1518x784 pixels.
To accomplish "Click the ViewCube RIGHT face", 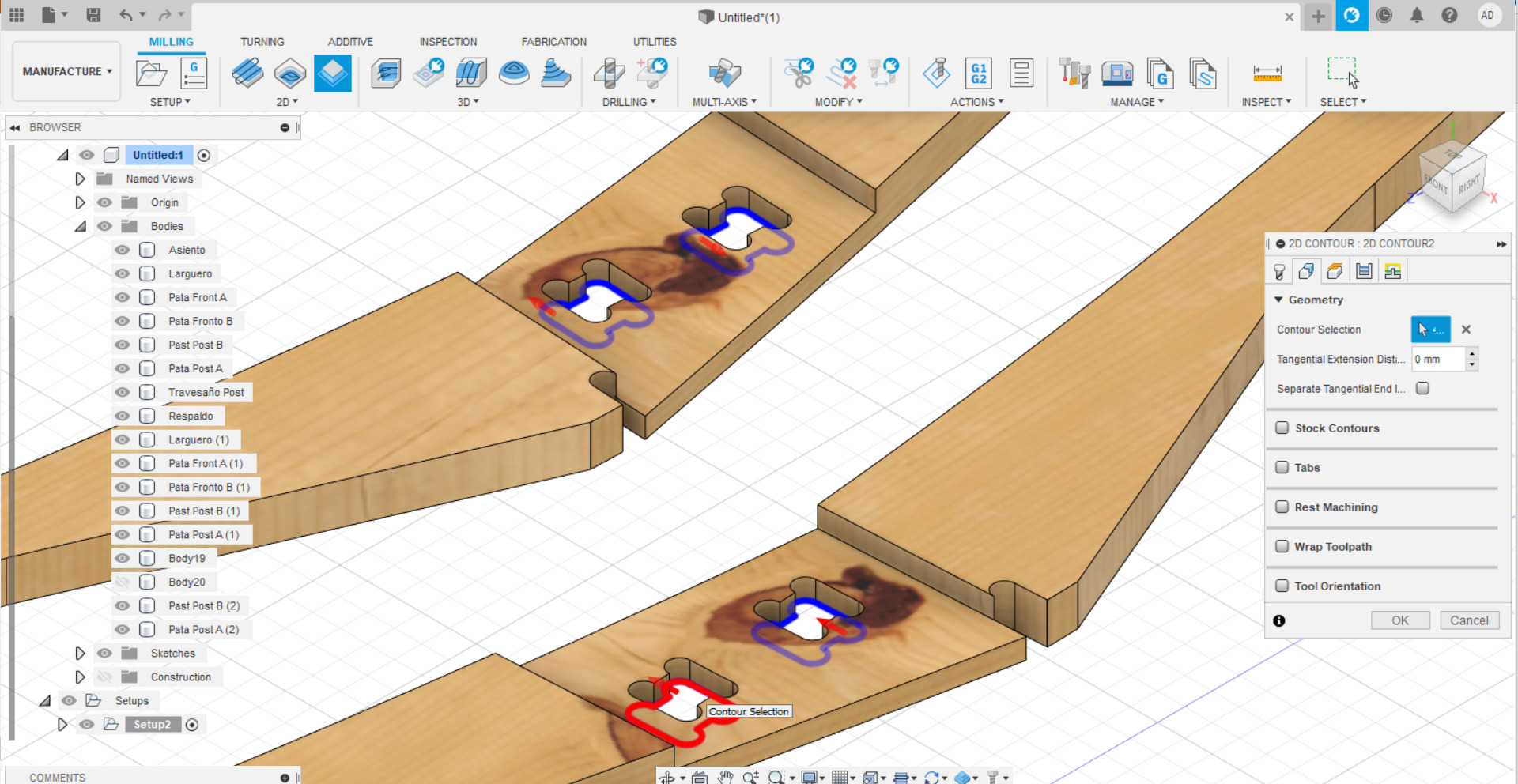I will pyautogui.click(x=1469, y=185).
